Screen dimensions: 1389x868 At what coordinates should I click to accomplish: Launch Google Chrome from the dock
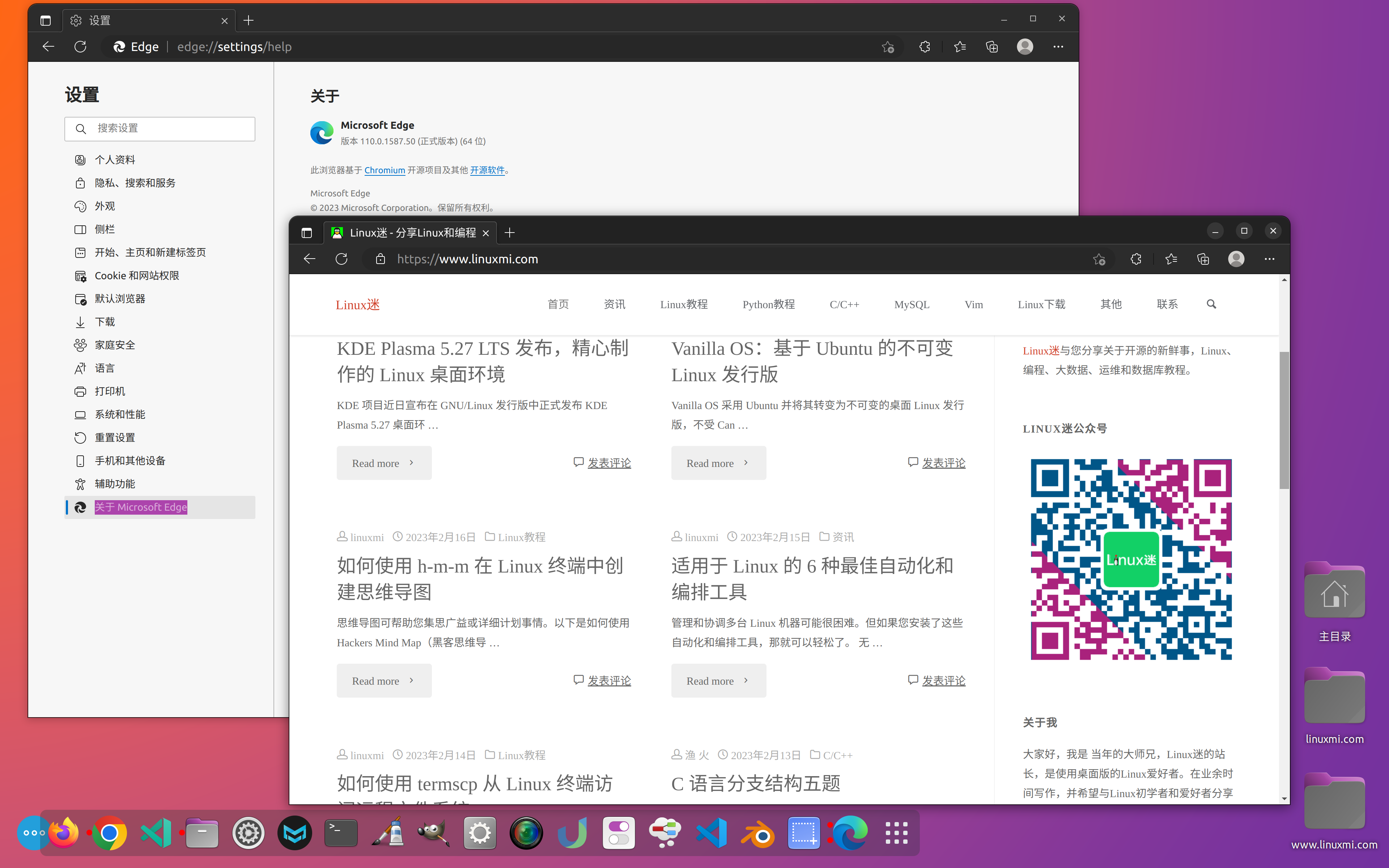pos(110,833)
